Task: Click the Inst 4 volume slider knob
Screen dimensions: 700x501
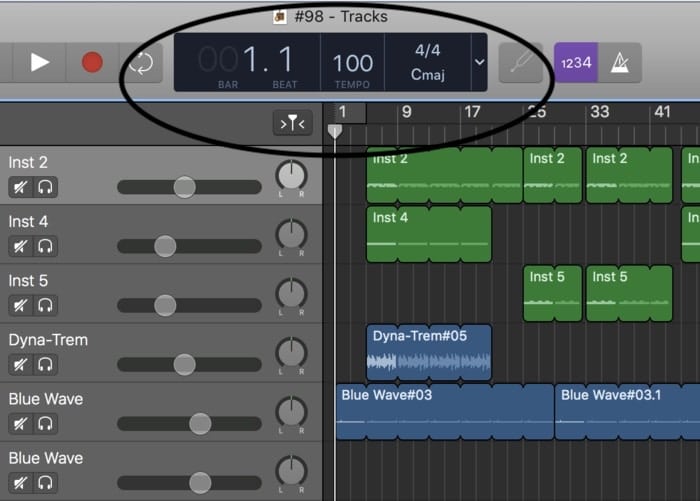Action: [165, 246]
